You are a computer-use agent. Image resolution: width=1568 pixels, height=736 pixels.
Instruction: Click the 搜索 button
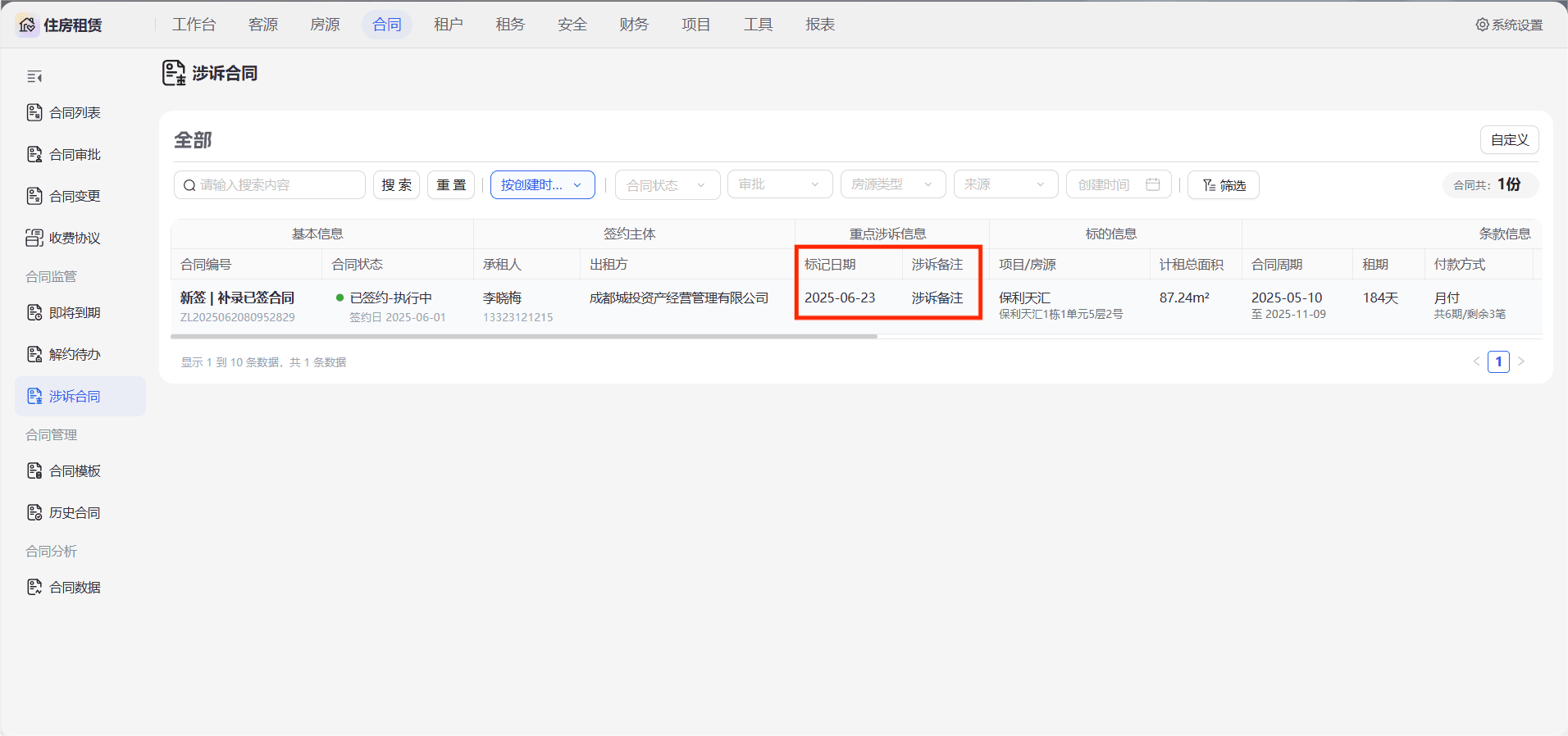[x=397, y=185]
